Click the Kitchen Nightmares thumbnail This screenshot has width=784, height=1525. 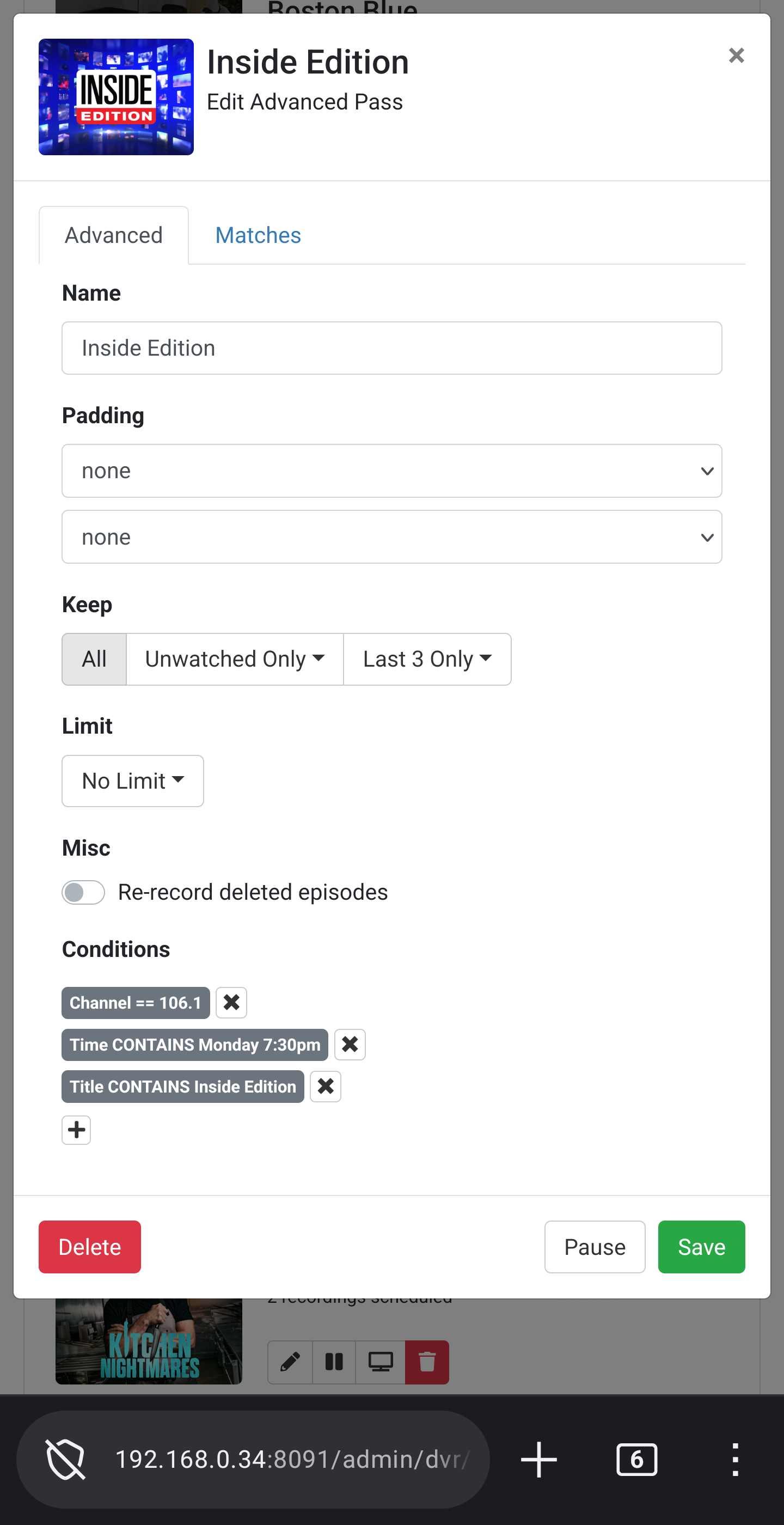149,1341
